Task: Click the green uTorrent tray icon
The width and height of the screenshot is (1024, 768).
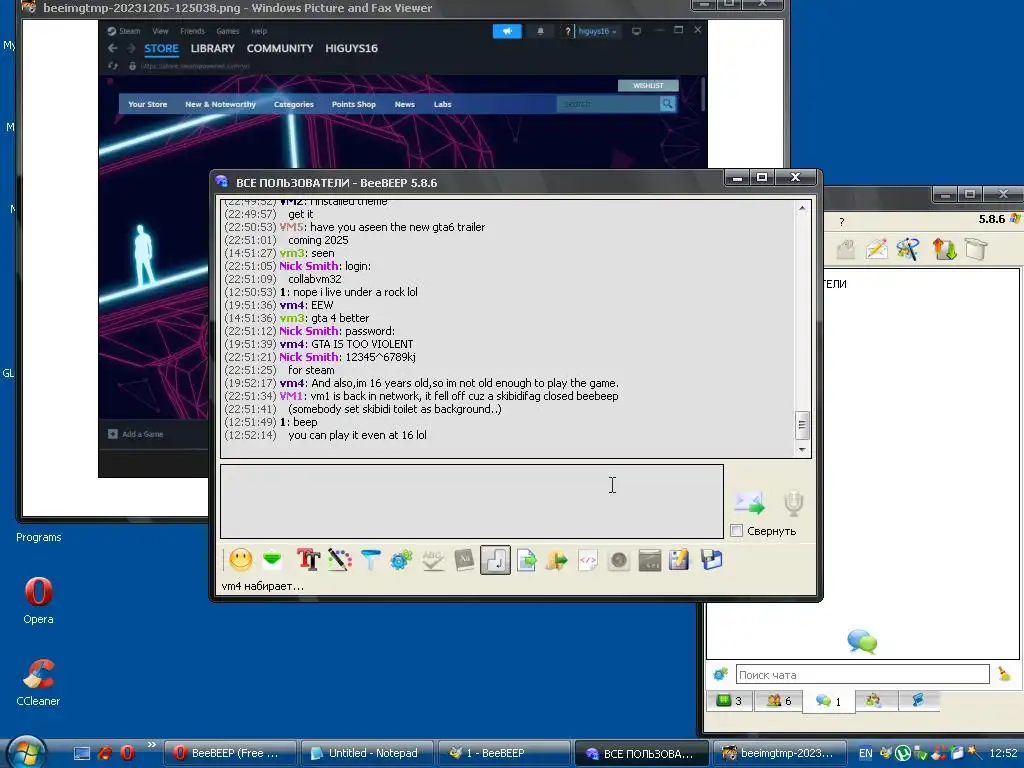Action: (x=903, y=753)
